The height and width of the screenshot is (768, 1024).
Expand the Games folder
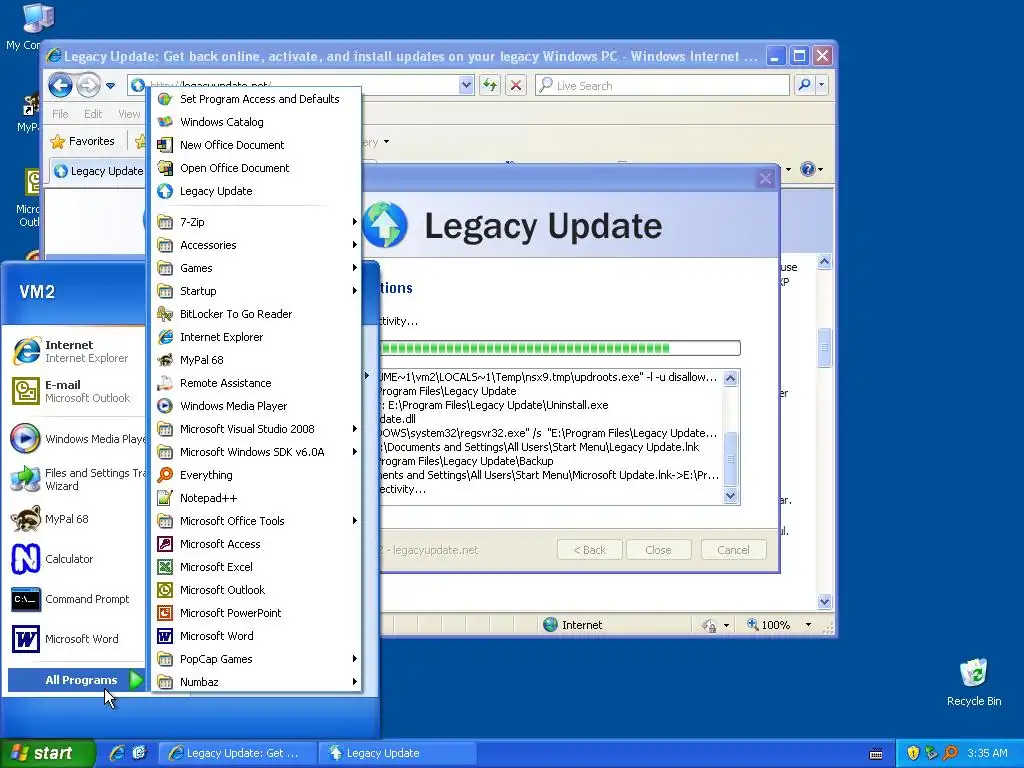256,268
